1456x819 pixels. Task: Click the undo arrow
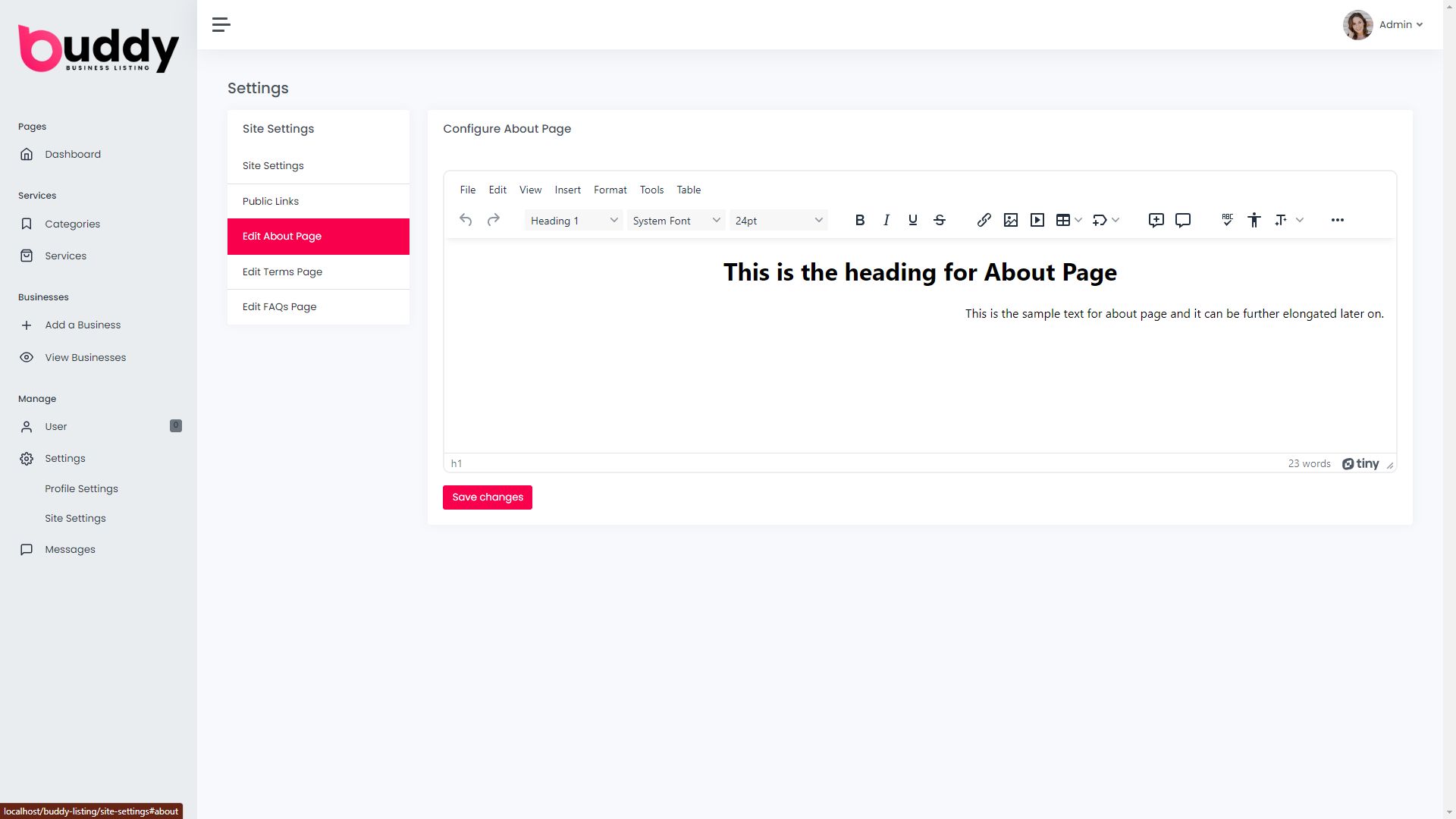tap(466, 220)
